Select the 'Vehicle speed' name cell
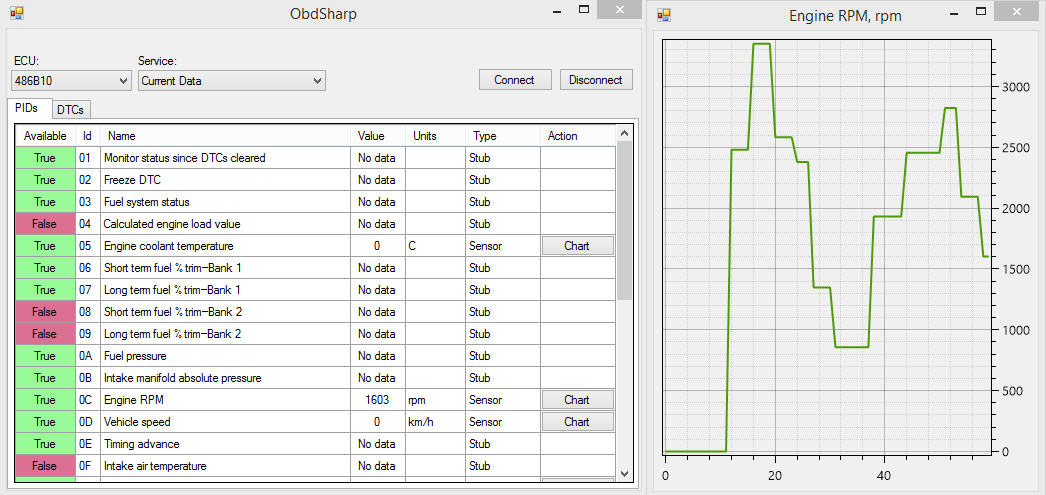Screen dimensions: 1046x495 [x=225, y=422]
